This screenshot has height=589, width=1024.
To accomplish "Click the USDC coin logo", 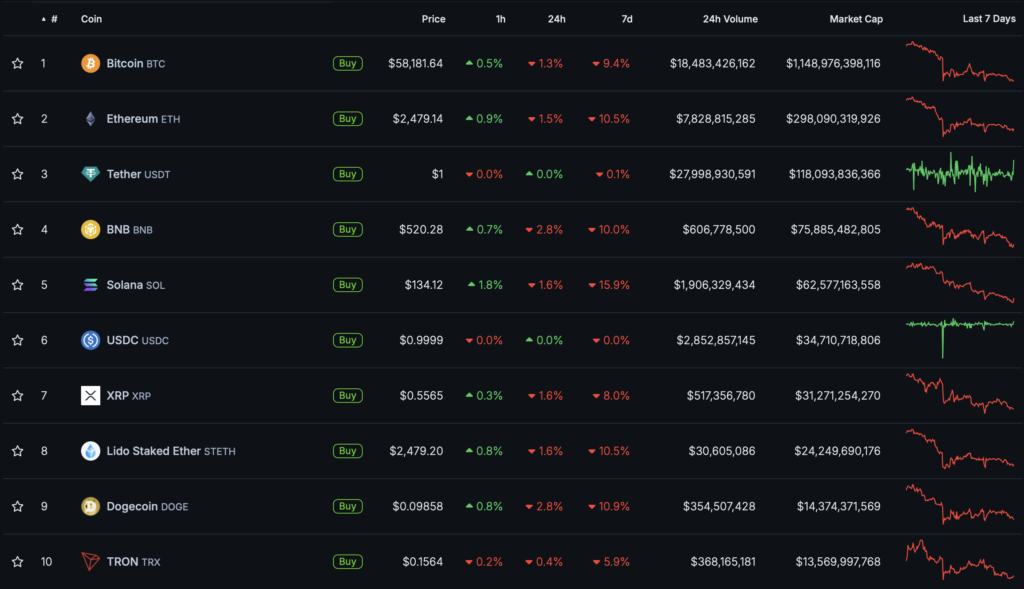I will point(90,340).
